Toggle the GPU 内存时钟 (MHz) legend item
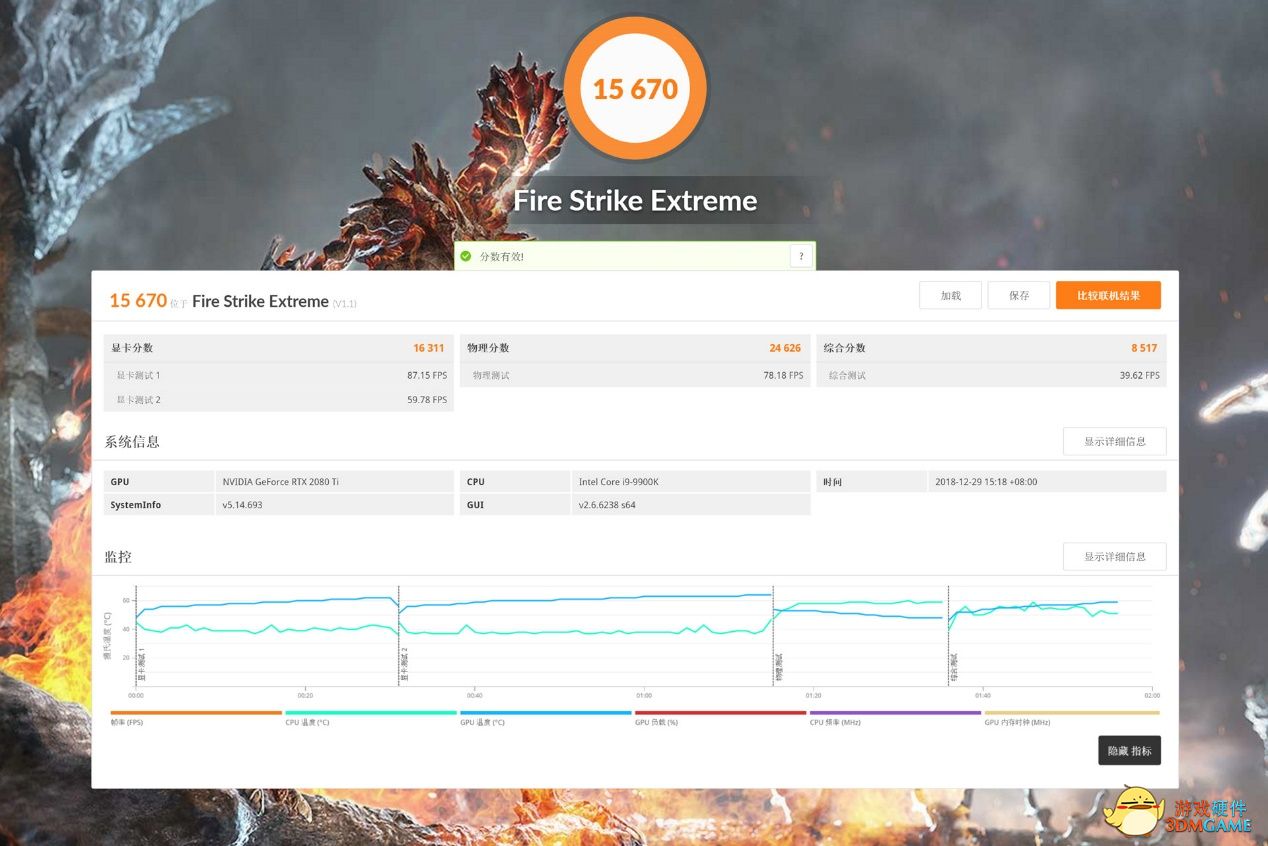The image size is (1268, 846). (1072, 717)
